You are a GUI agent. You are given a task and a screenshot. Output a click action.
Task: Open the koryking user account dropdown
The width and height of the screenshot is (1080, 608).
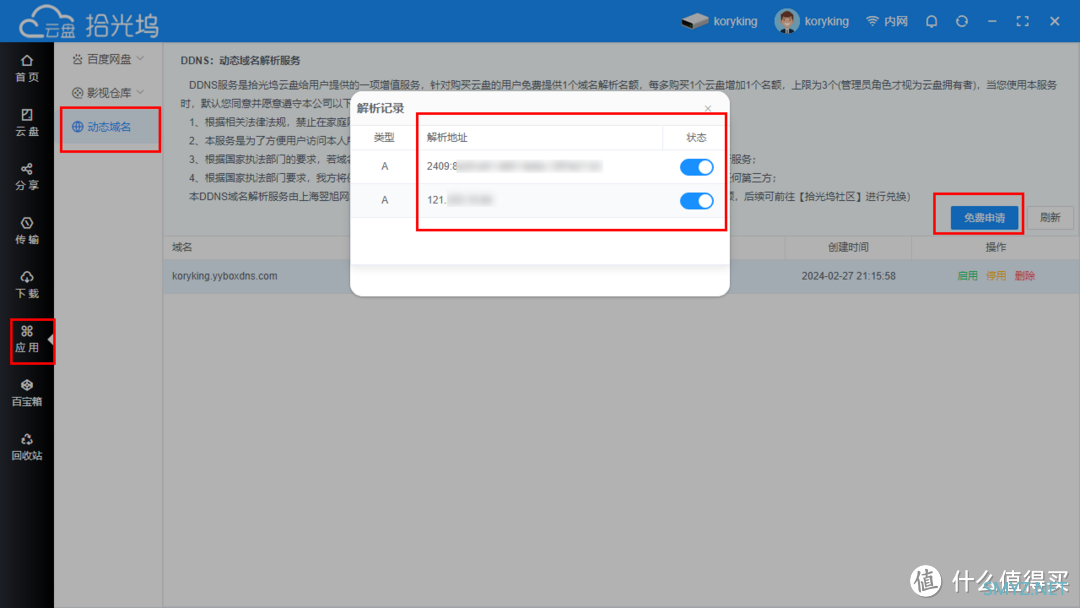pyautogui.click(x=814, y=21)
